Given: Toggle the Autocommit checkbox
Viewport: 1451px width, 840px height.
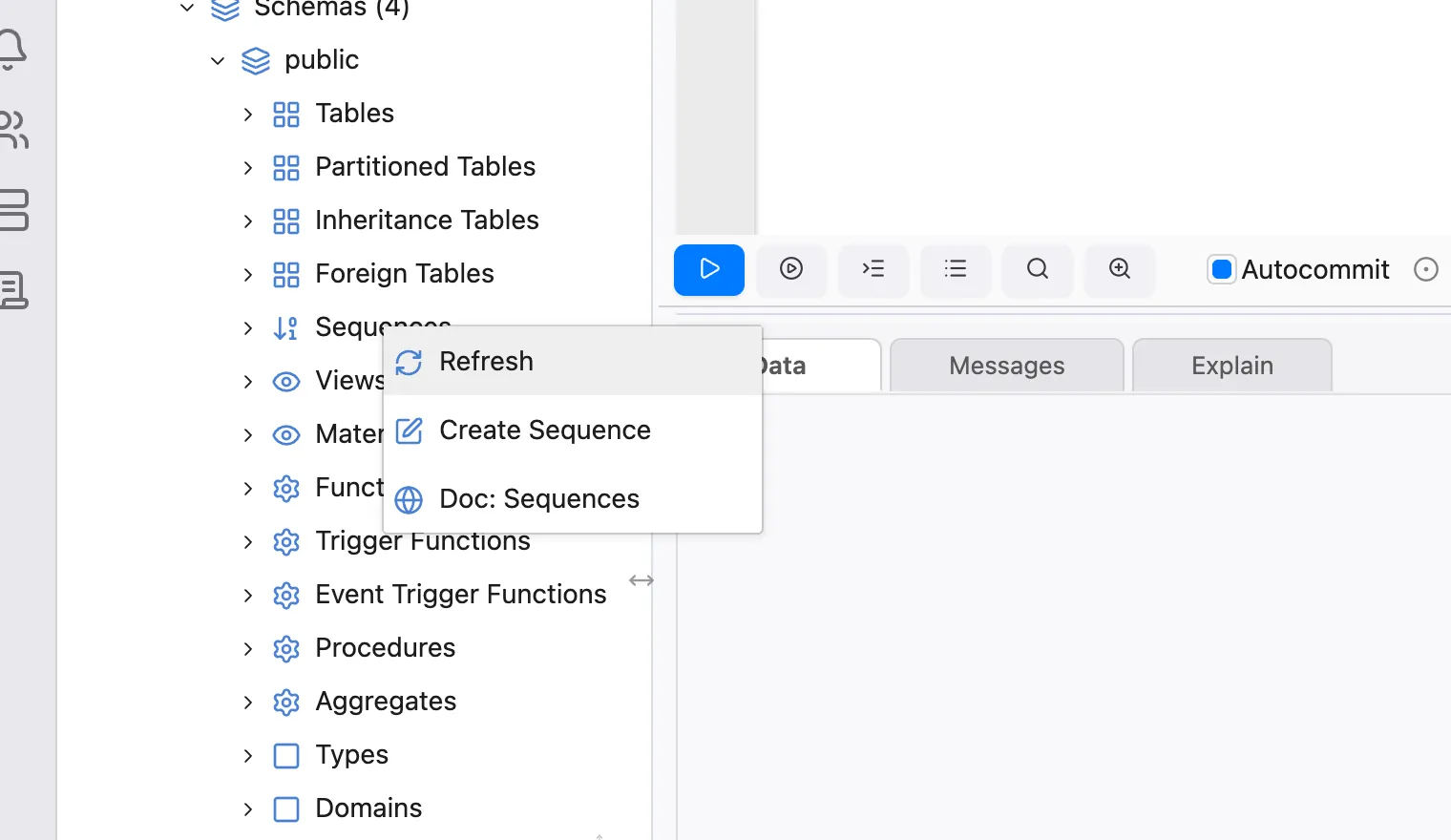Looking at the screenshot, I should pyautogui.click(x=1221, y=270).
